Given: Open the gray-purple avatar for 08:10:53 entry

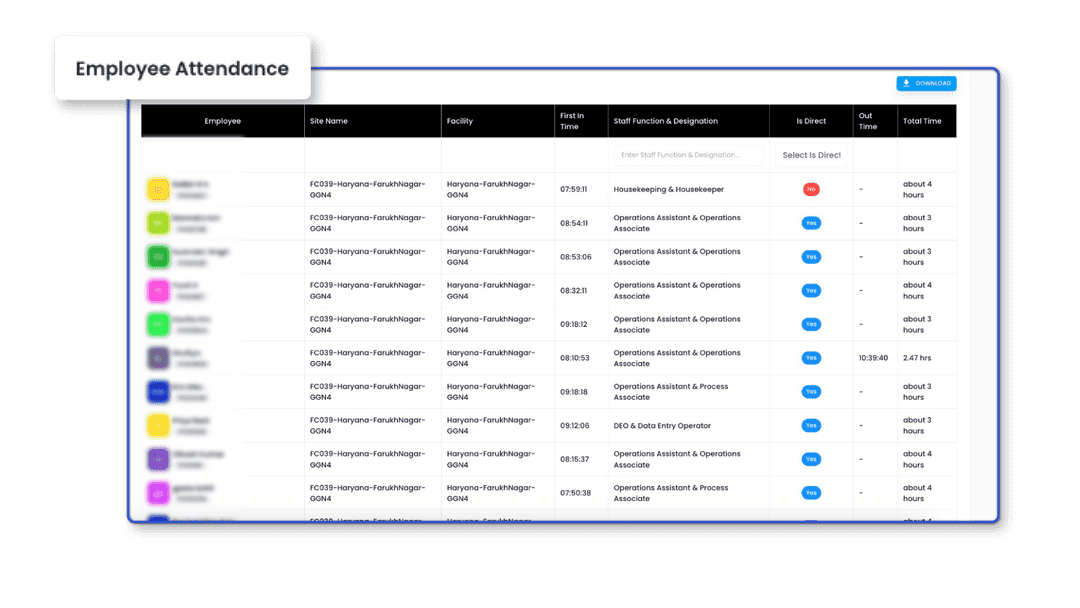Looking at the screenshot, I should pos(158,358).
